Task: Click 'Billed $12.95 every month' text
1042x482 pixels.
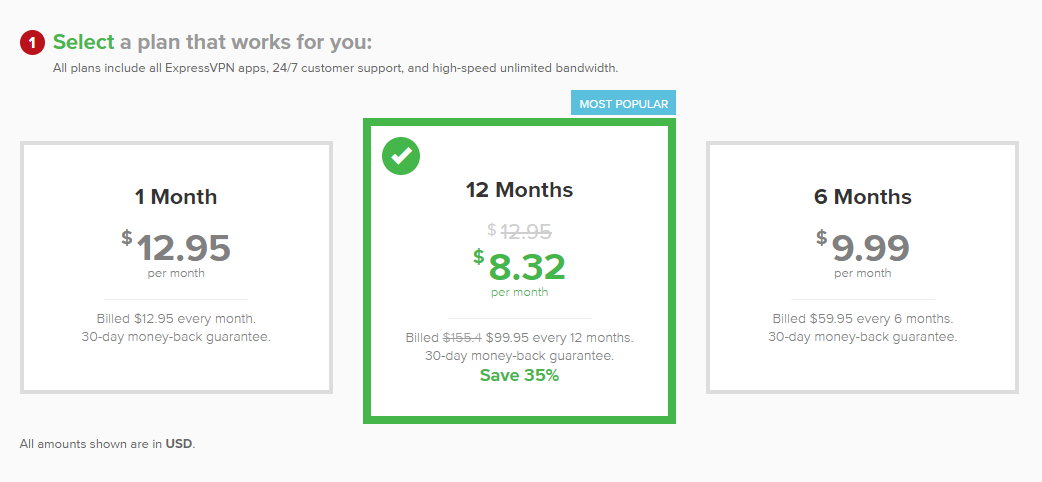Action: tap(176, 318)
